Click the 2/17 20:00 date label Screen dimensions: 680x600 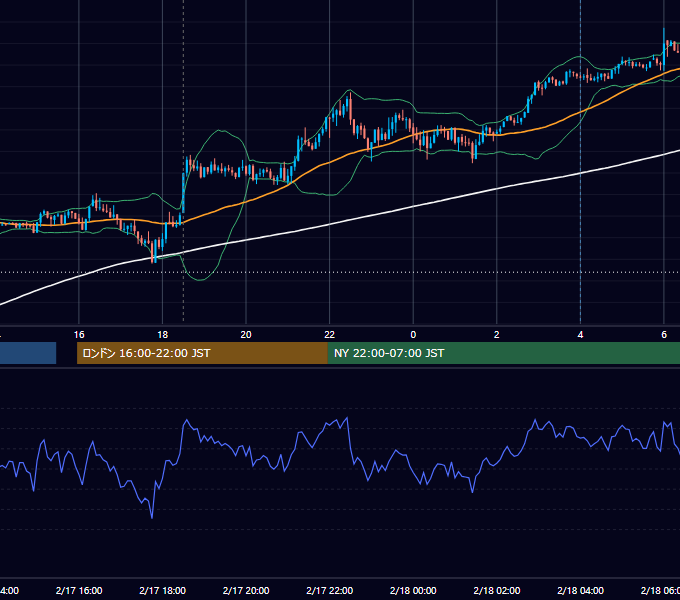coord(246,590)
